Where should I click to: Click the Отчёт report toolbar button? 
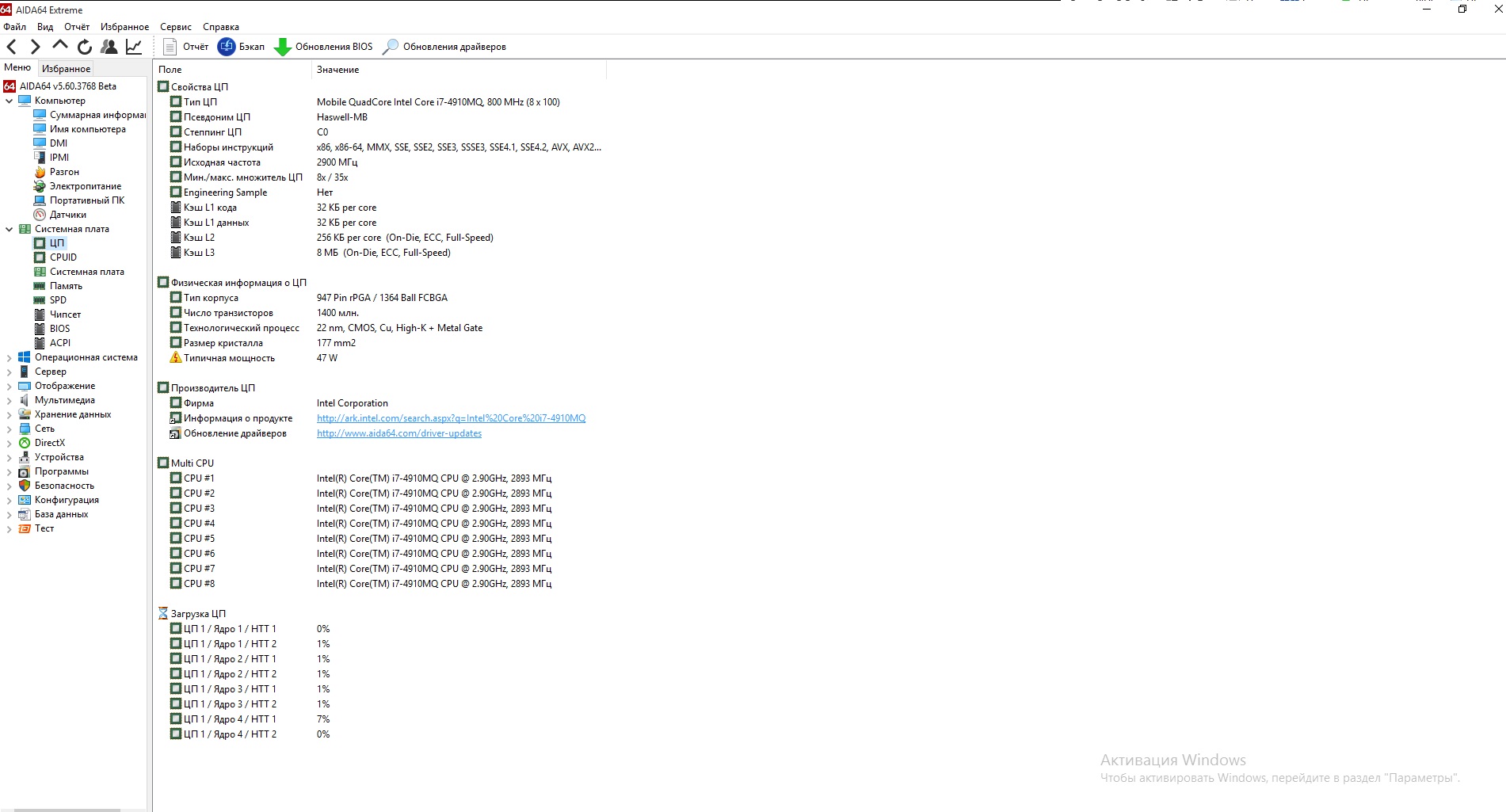coord(186,47)
